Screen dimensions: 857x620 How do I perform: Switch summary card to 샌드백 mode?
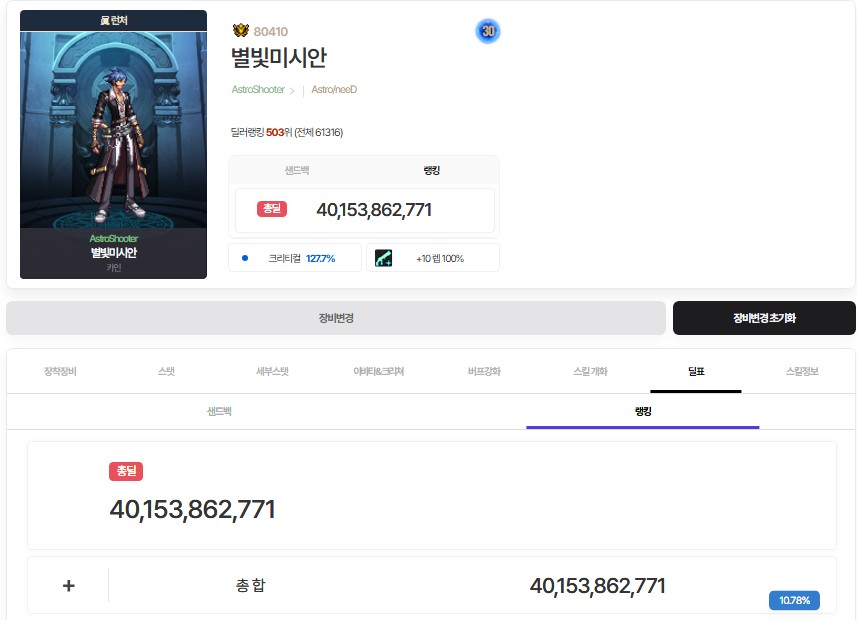pyautogui.click(x=297, y=171)
